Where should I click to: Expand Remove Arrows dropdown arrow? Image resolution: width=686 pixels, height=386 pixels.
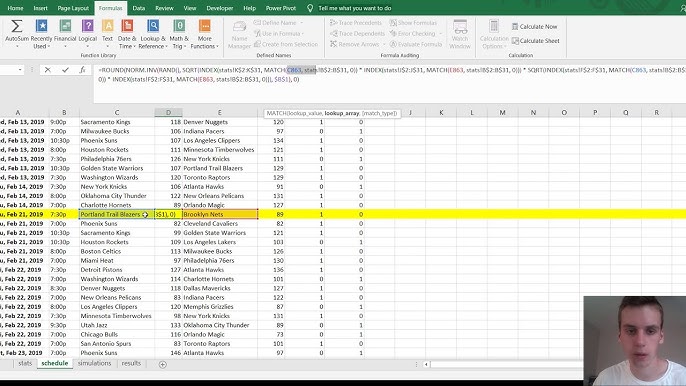[x=384, y=44]
